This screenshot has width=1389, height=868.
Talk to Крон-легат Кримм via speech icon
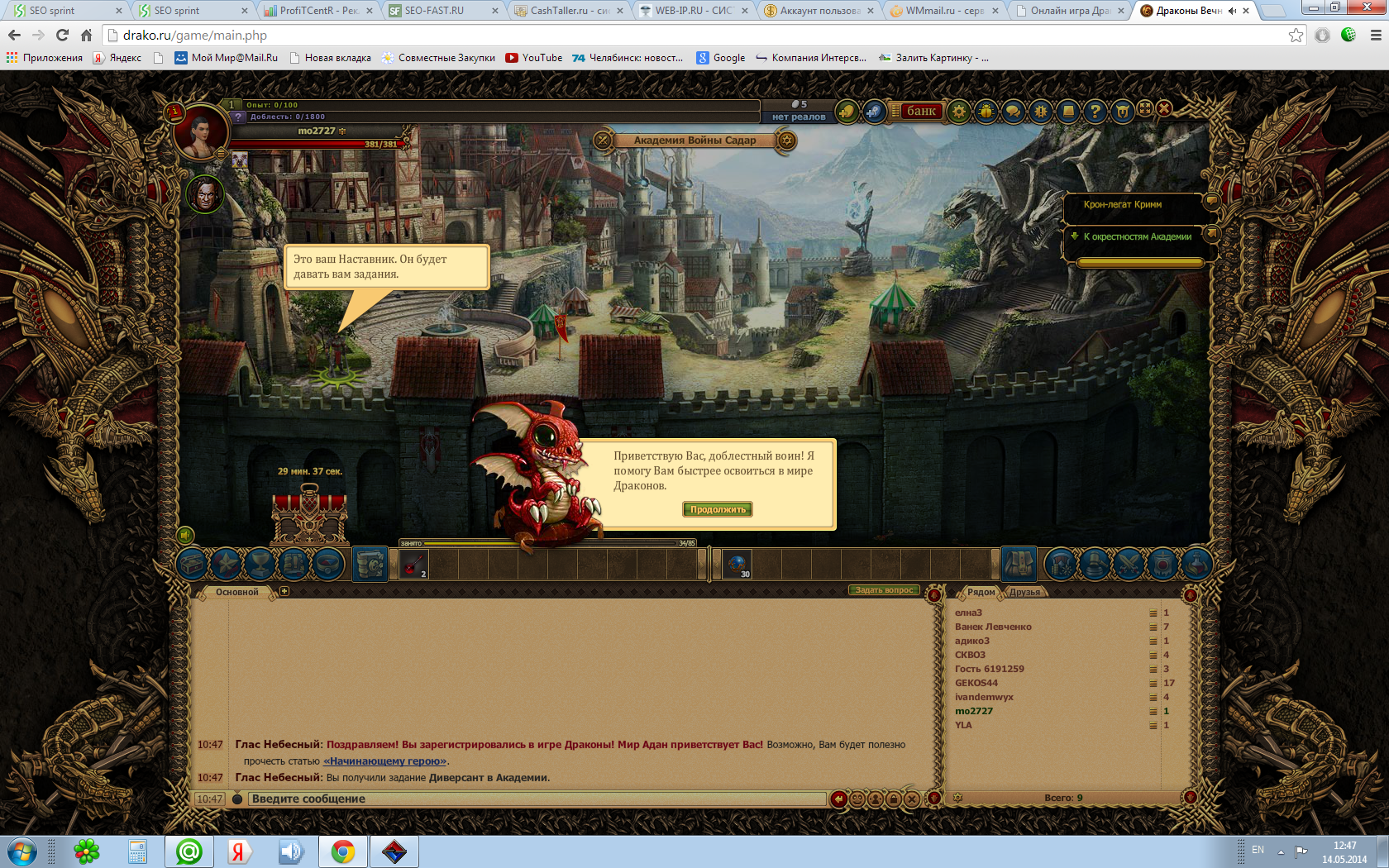coord(1212,201)
